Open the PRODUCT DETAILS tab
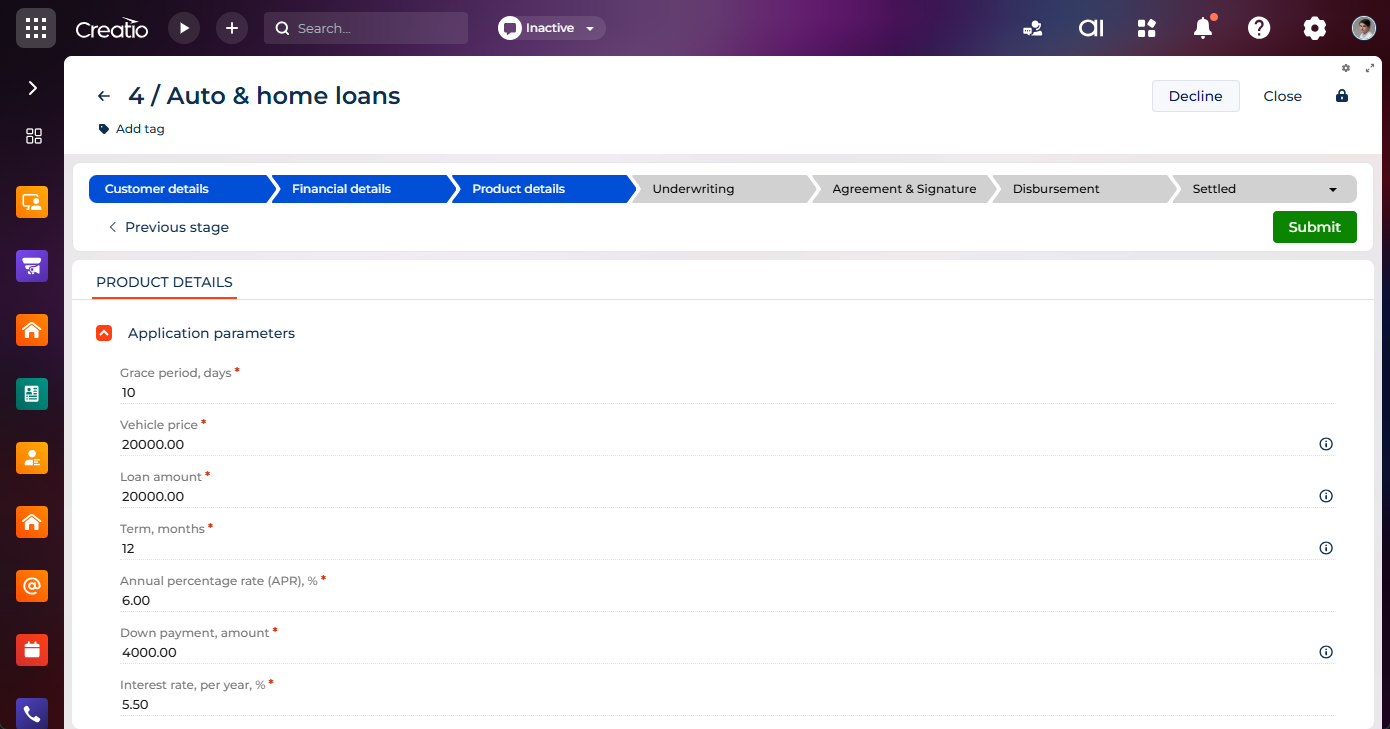1390x729 pixels. point(164,282)
